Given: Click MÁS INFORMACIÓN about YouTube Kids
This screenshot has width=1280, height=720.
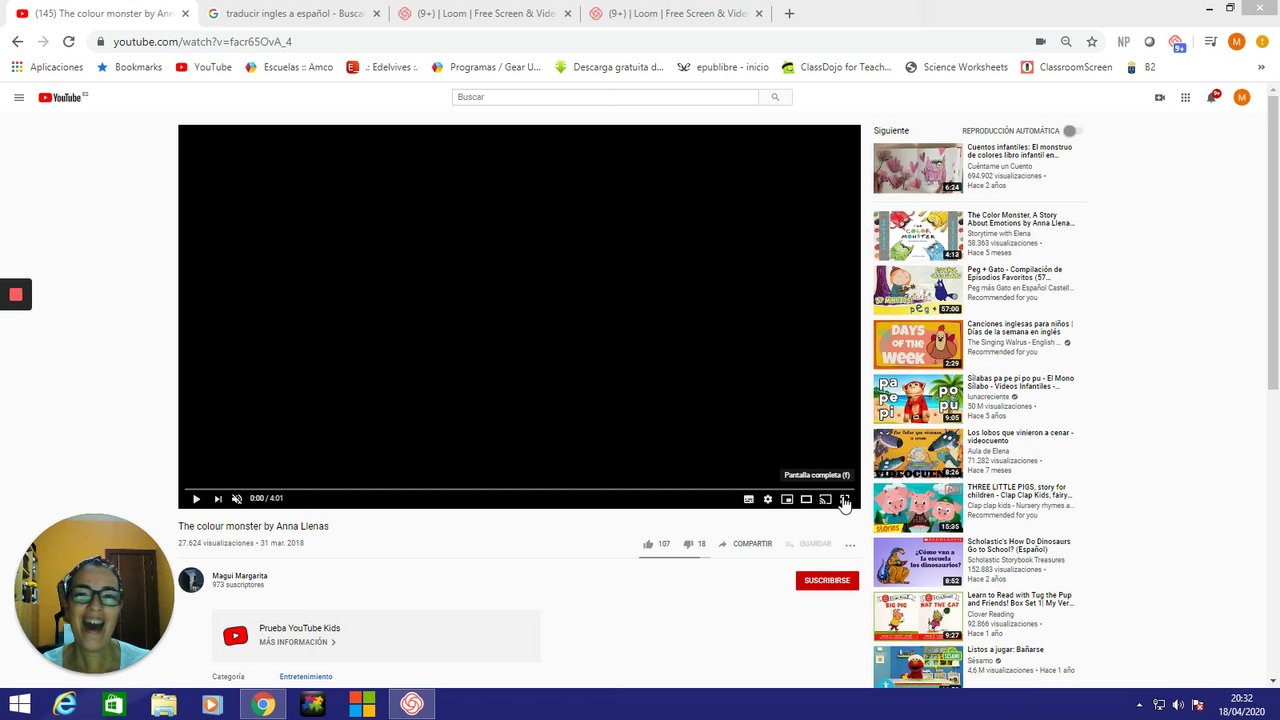Looking at the screenshot, I should (297, 642).
